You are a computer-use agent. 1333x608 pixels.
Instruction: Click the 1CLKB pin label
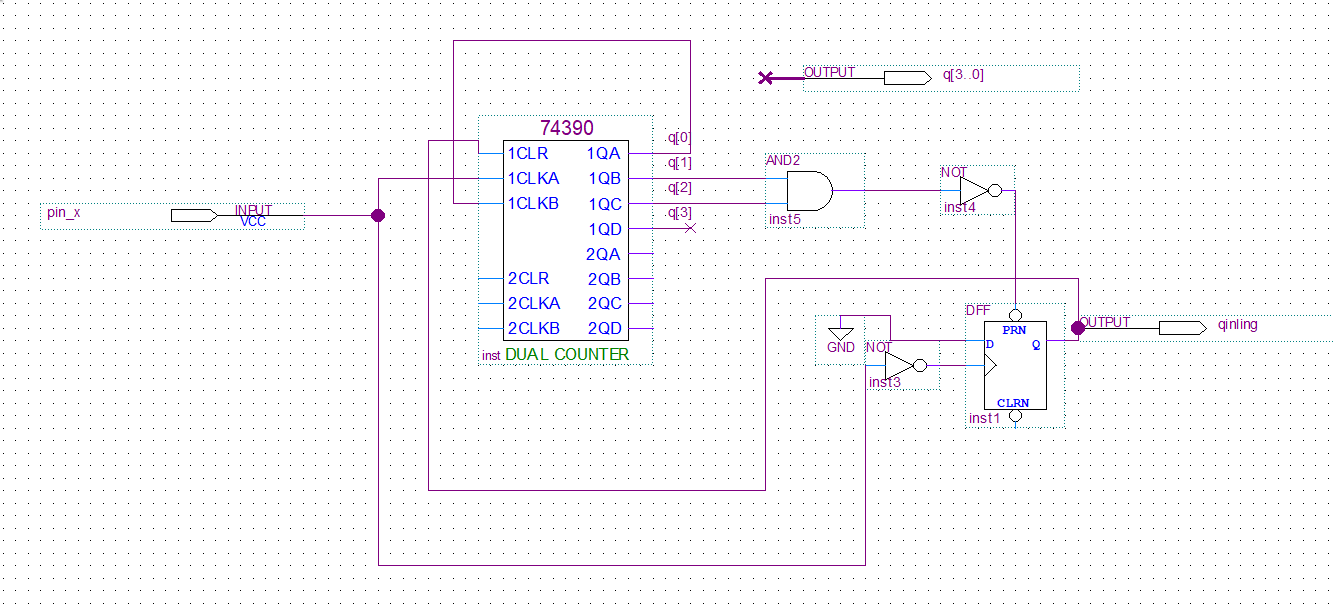(533, 204)
